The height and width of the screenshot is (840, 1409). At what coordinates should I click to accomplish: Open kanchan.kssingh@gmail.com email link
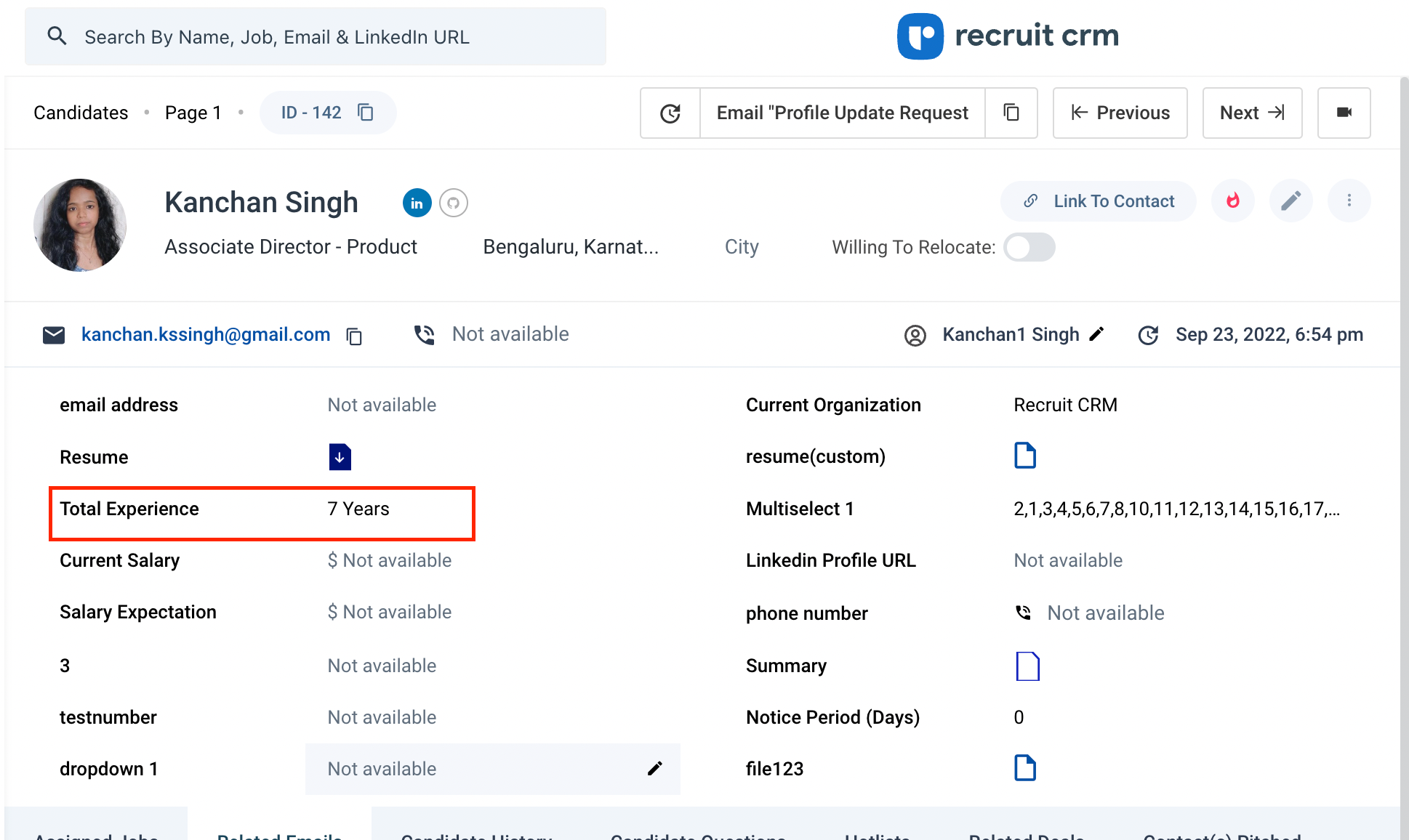pos(206,334)
